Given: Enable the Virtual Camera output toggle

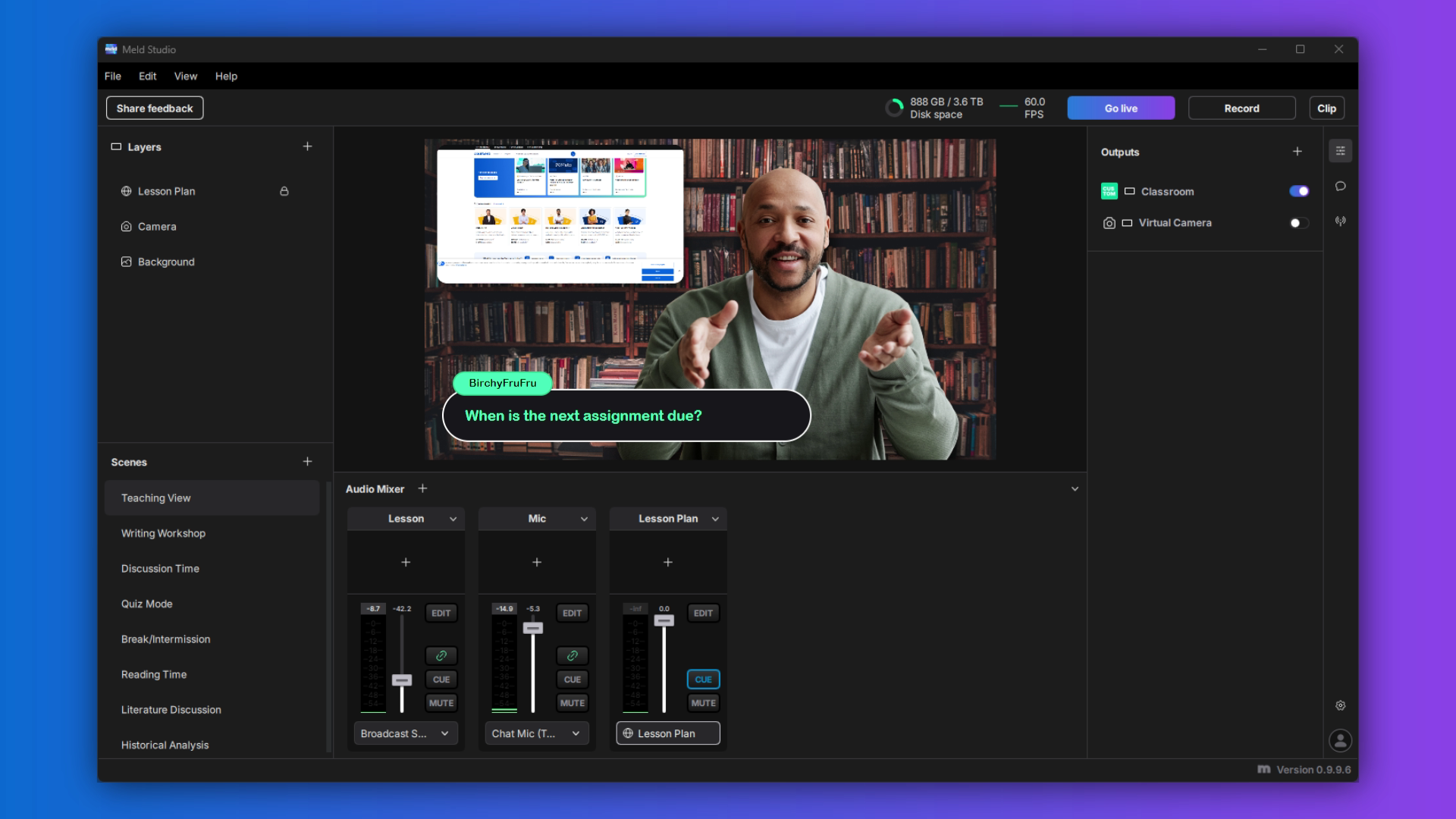Looking at the screenshot, I should pos(1299,223).
